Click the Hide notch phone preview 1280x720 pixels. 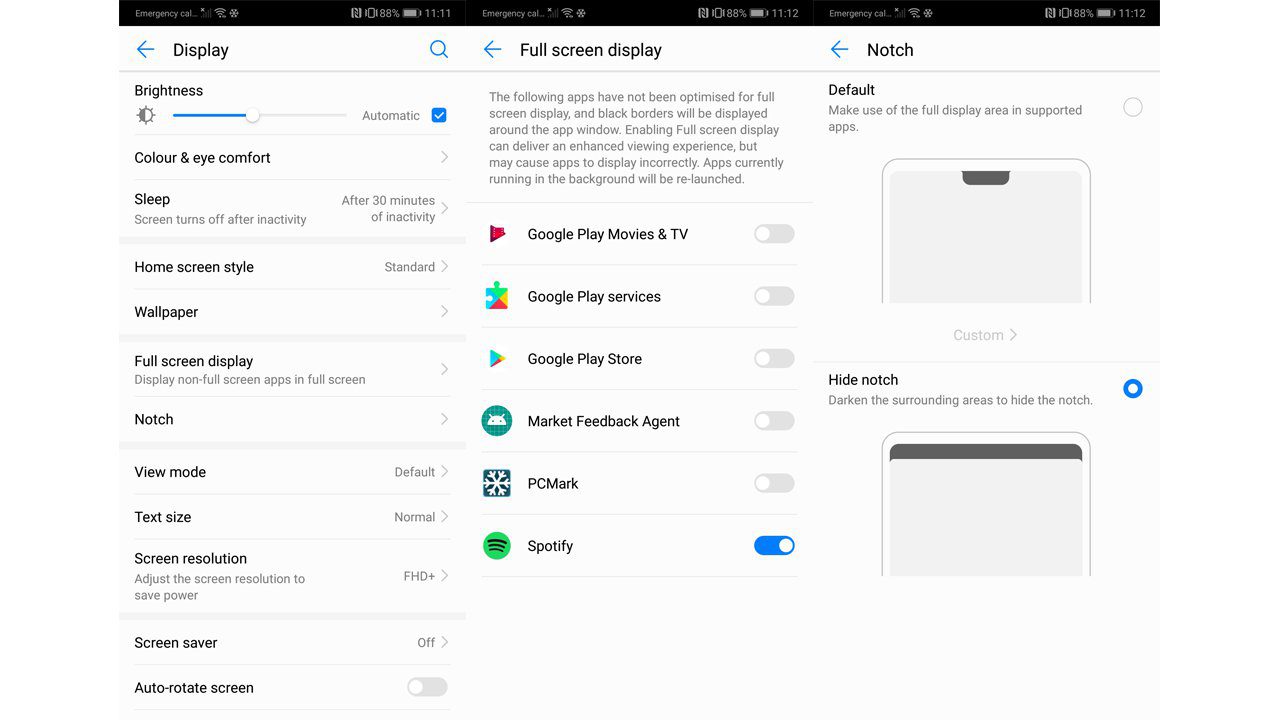(986, 504)
